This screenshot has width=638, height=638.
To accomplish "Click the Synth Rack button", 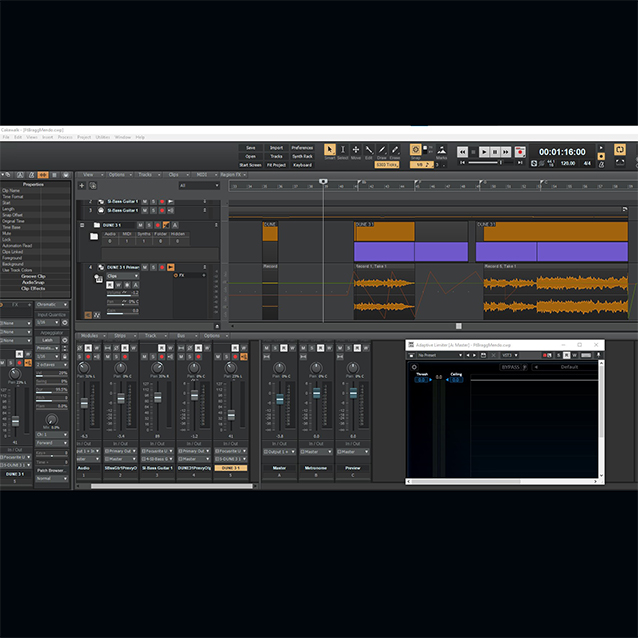I will (302, 156).
